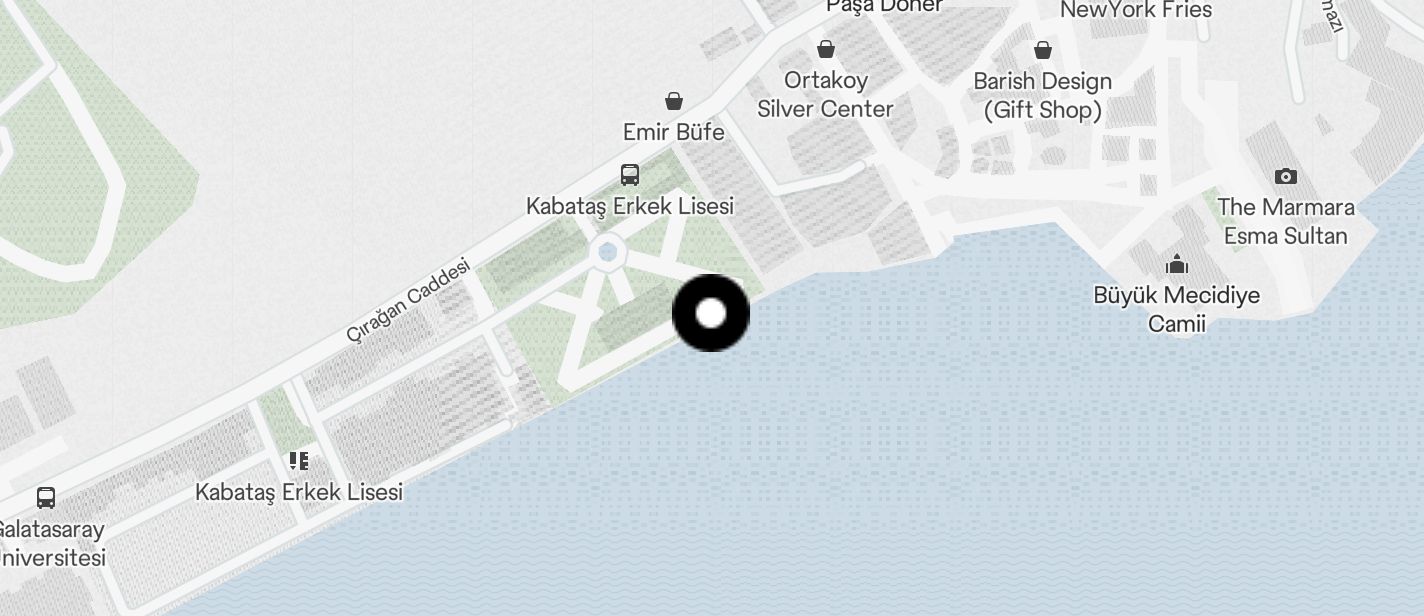Open the Ortakoy Silver Center shop icon
1424x616 pixels.
pos(826,49)
